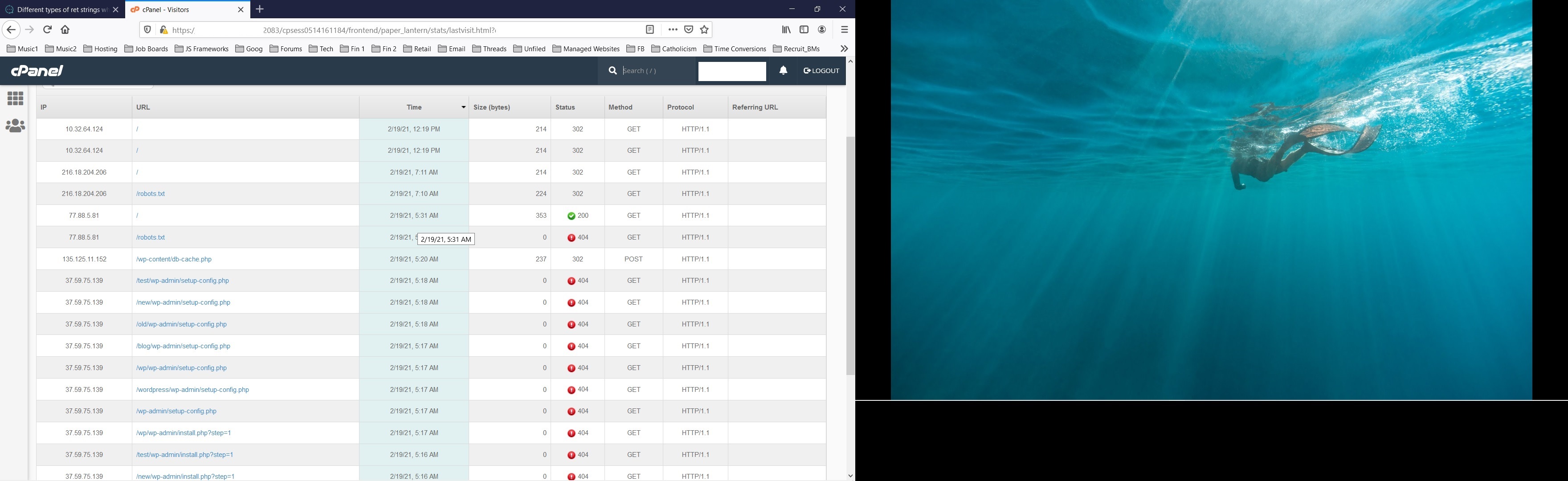Screen dimensions: 1568x481
Task: Bookmark this page with the star icon
Action: coord(704,30)
